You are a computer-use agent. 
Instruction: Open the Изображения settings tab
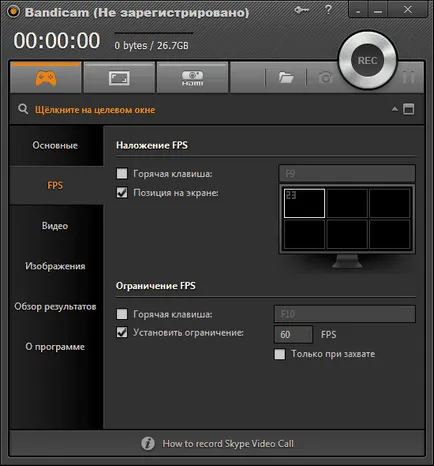pyautogui.click(x=55, y=266)
